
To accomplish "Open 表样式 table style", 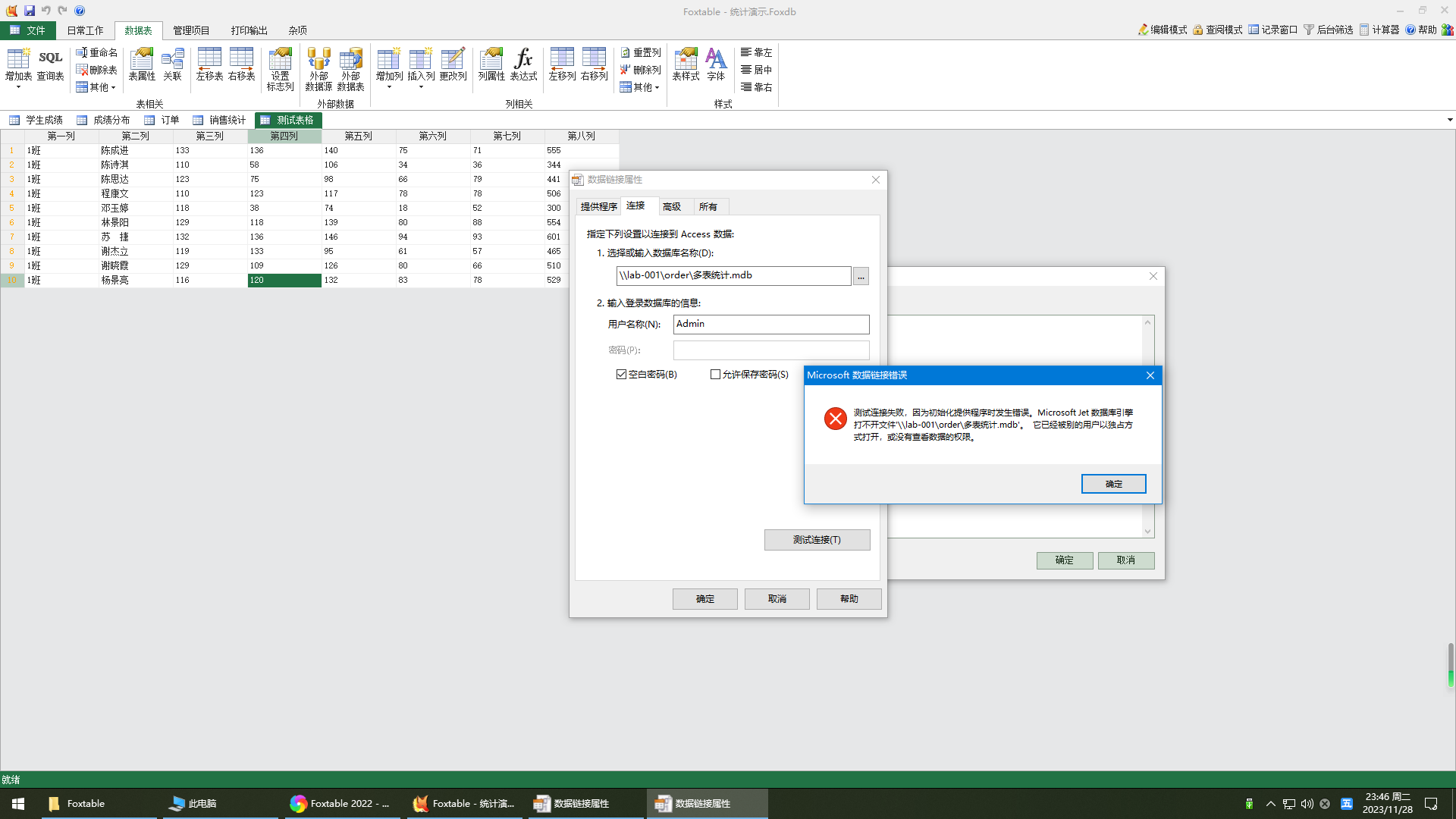I will coord(686,64).
